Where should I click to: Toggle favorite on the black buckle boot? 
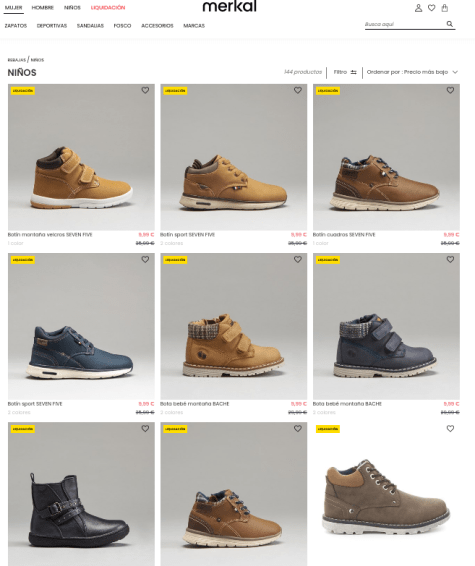[145, 428]
